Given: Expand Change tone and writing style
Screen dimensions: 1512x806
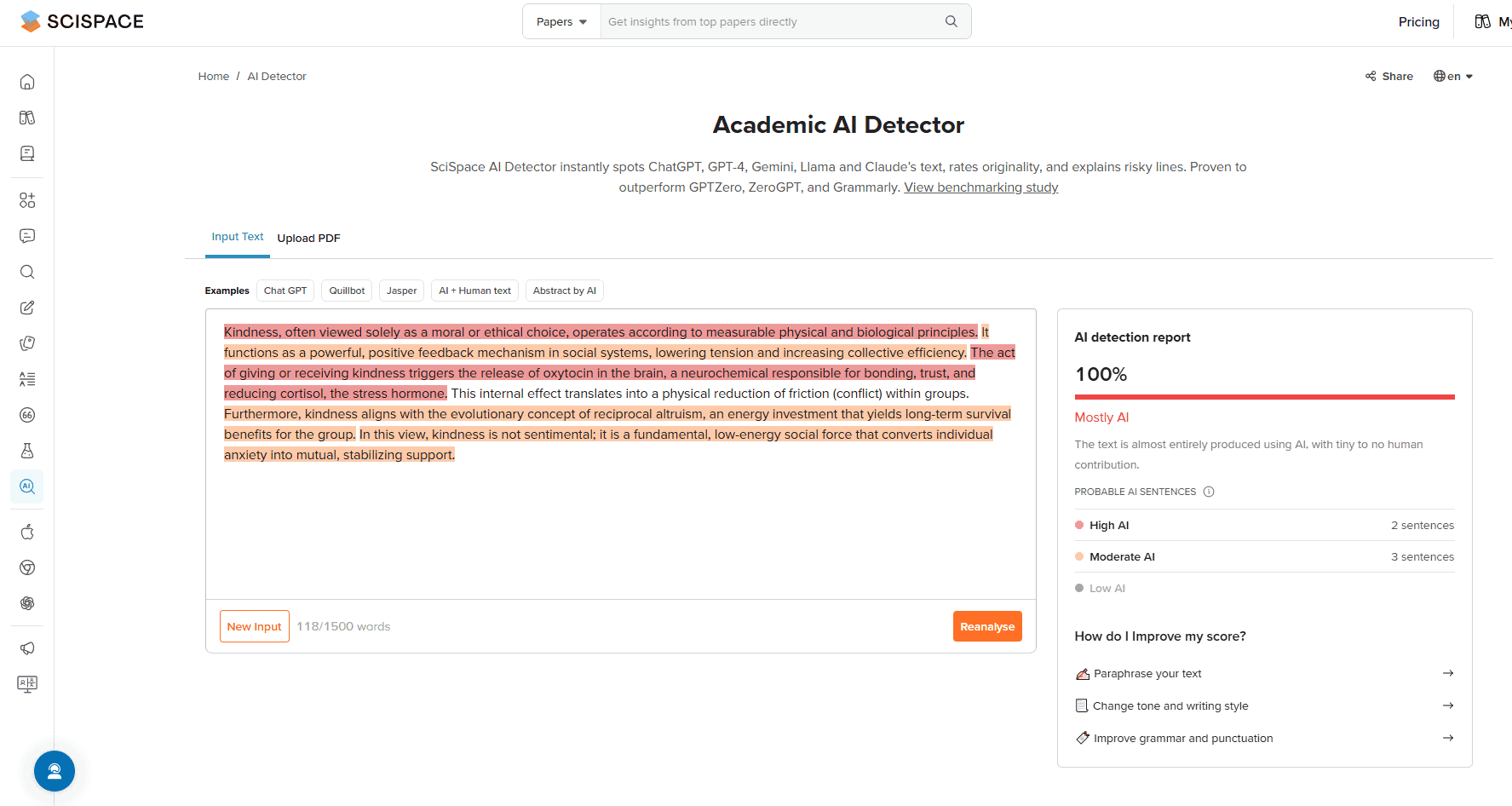Looking at the screenshot, I should click(x=1447, y=705).
